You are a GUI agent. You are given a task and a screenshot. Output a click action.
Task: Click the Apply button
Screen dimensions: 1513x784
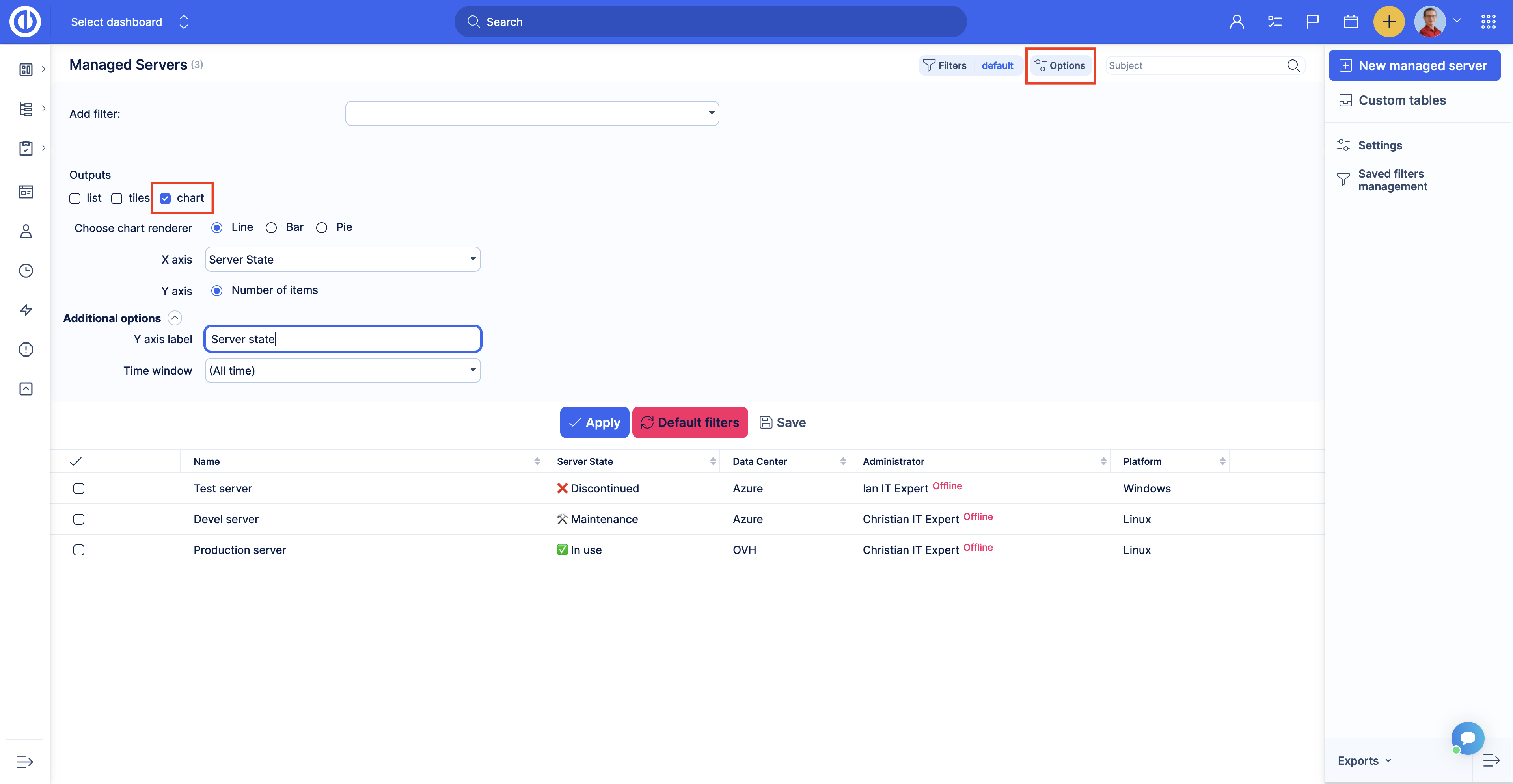pyautogui.click(x=594, y=422)
